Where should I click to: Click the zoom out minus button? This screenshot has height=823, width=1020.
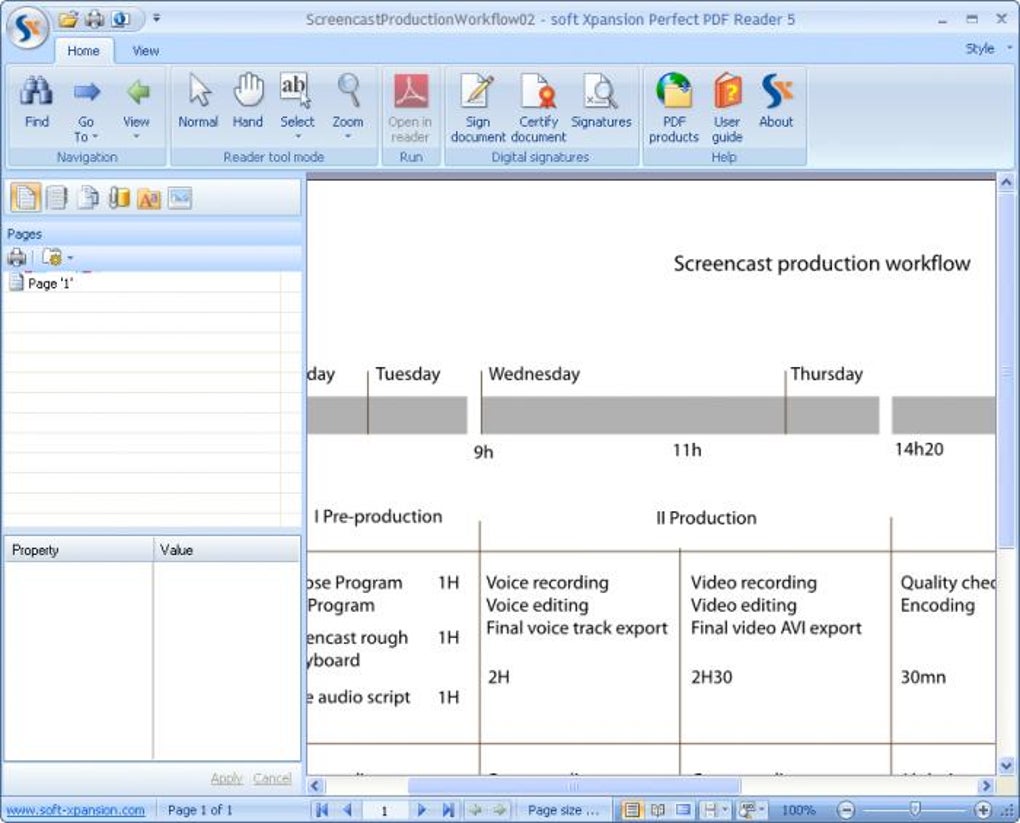(846, 810)
